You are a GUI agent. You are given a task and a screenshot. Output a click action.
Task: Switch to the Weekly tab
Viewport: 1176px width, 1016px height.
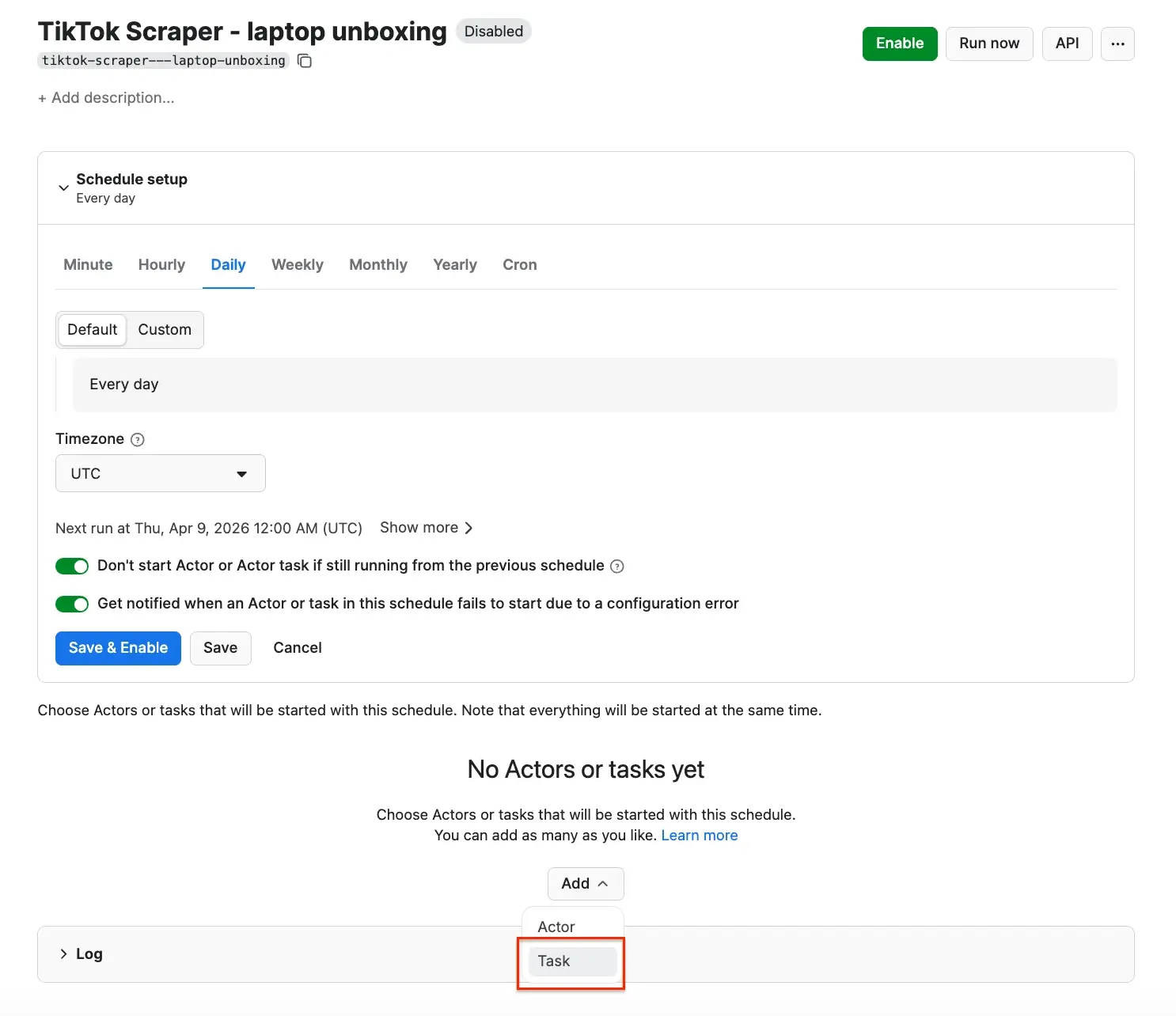coord(298,265)
